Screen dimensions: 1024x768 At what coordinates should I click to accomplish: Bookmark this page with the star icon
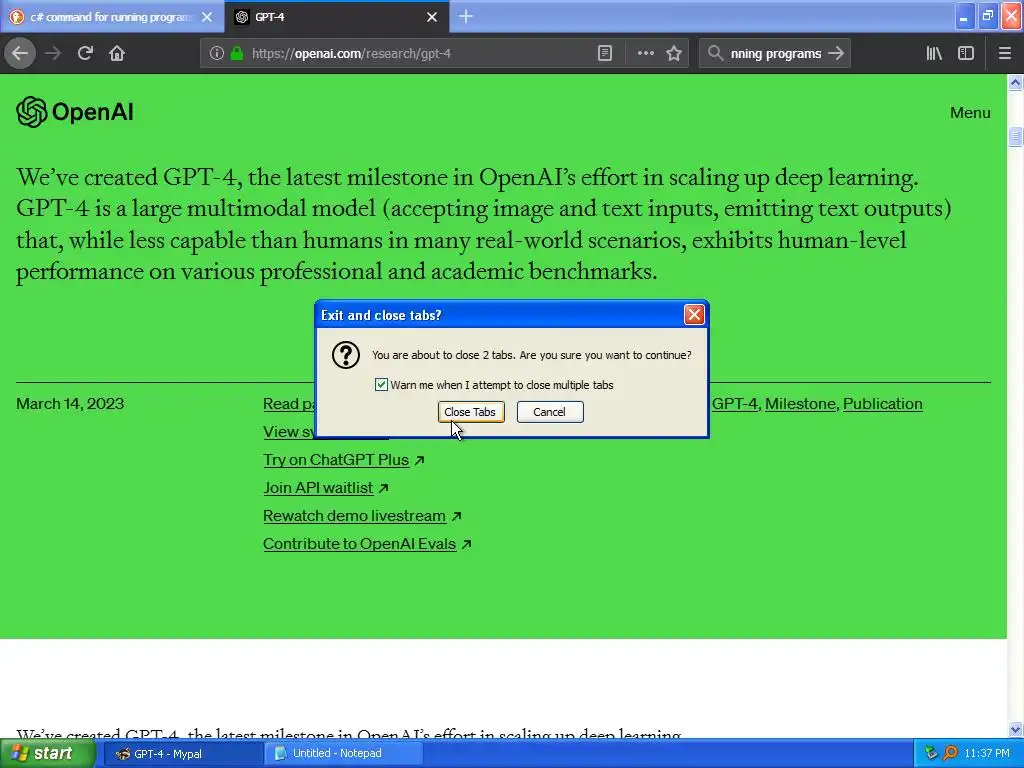pyautogui.click(x=674, y=54)
